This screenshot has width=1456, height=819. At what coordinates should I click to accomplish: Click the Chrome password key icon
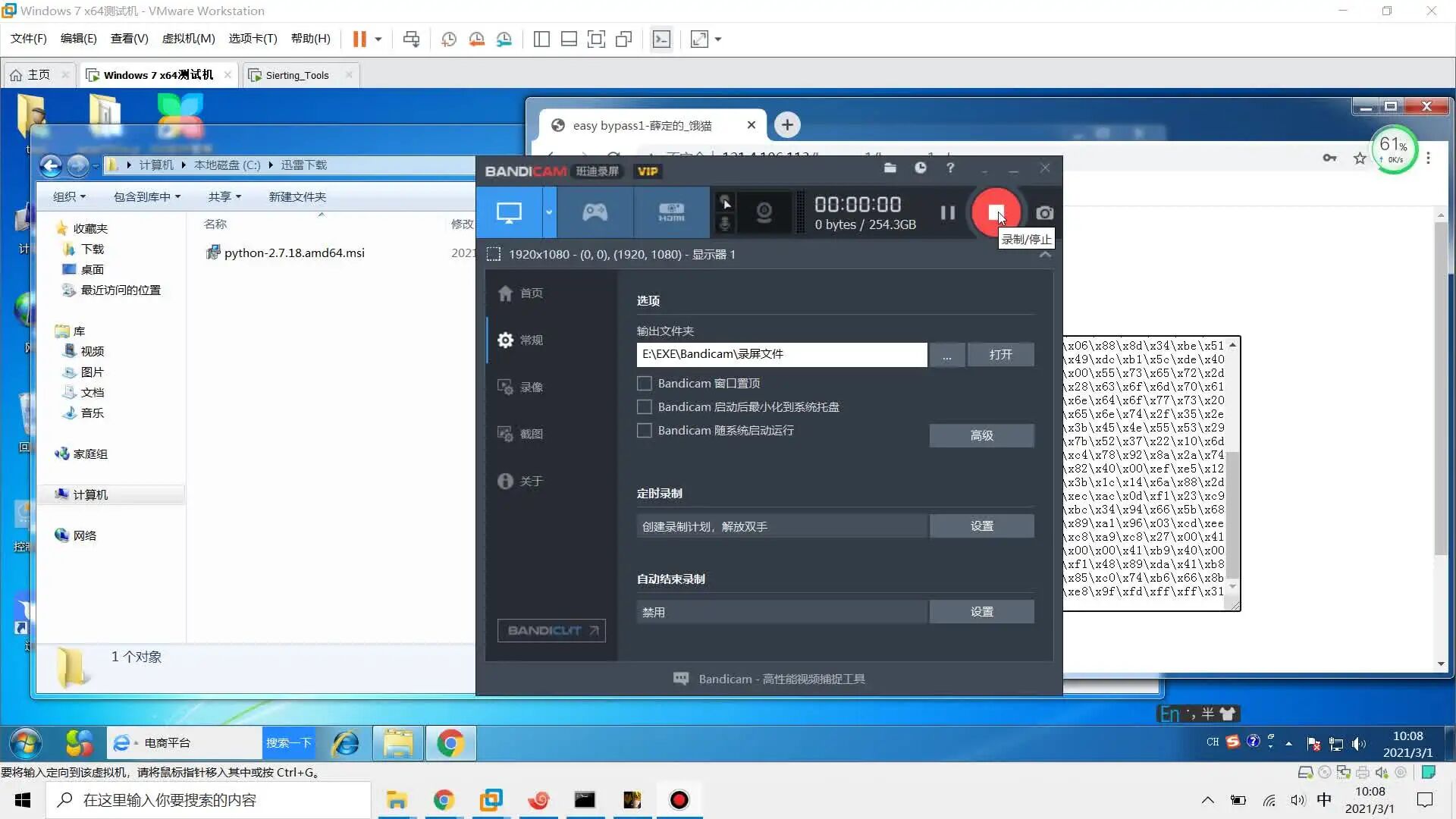point(1329,158)
